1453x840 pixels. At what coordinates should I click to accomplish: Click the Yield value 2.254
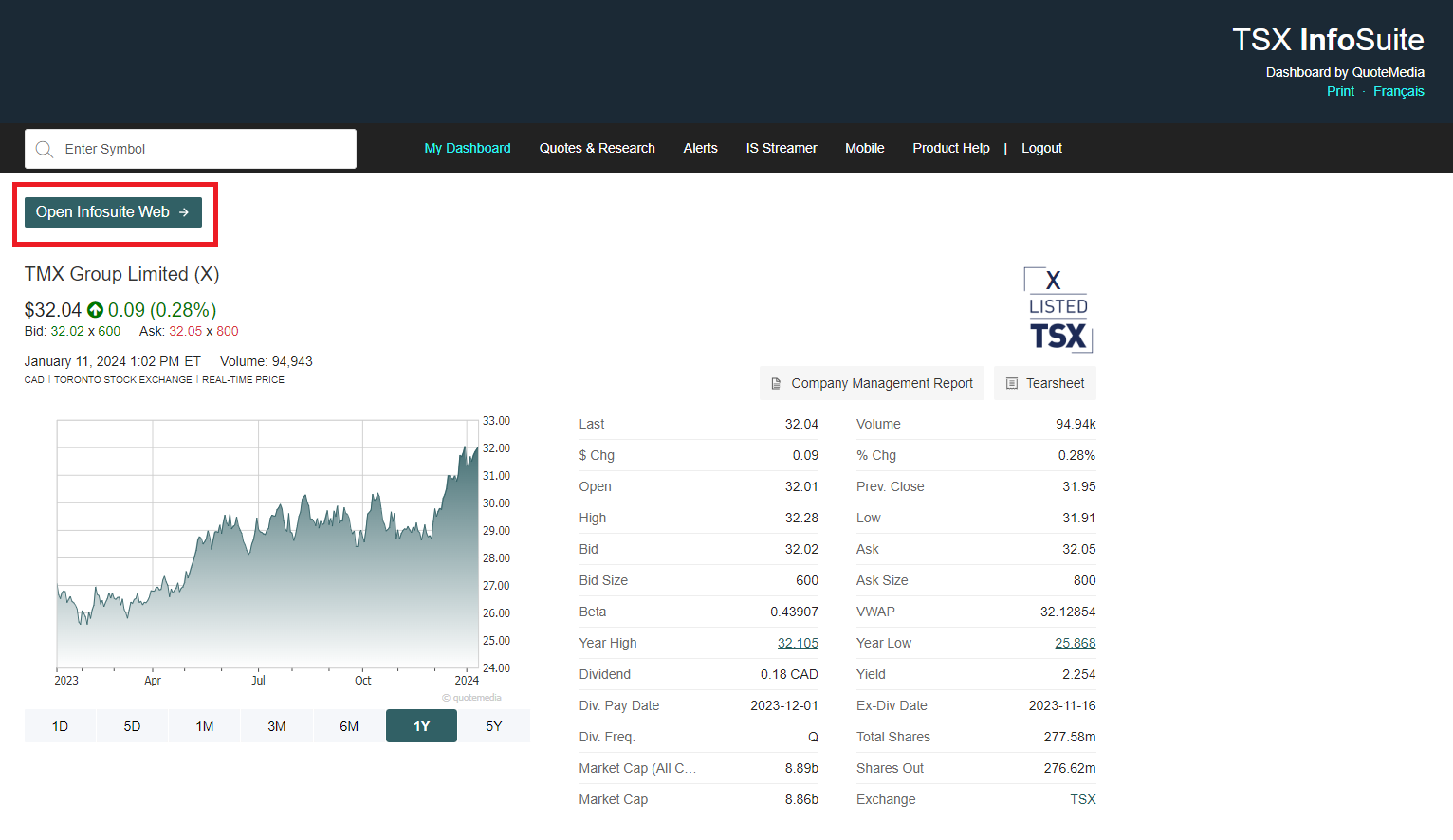coord(1079,674)
